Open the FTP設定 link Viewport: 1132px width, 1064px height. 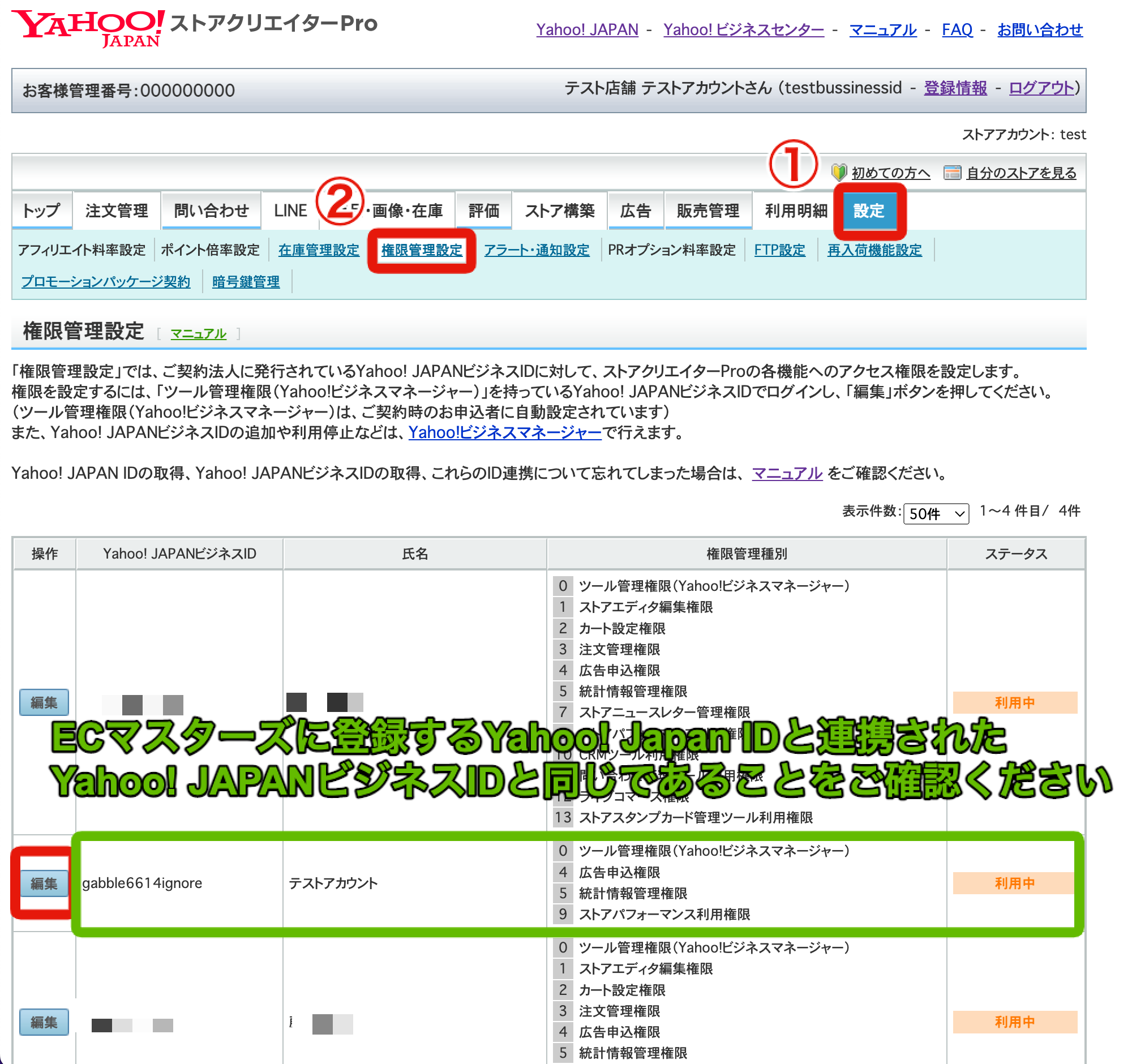click(779, 250)
